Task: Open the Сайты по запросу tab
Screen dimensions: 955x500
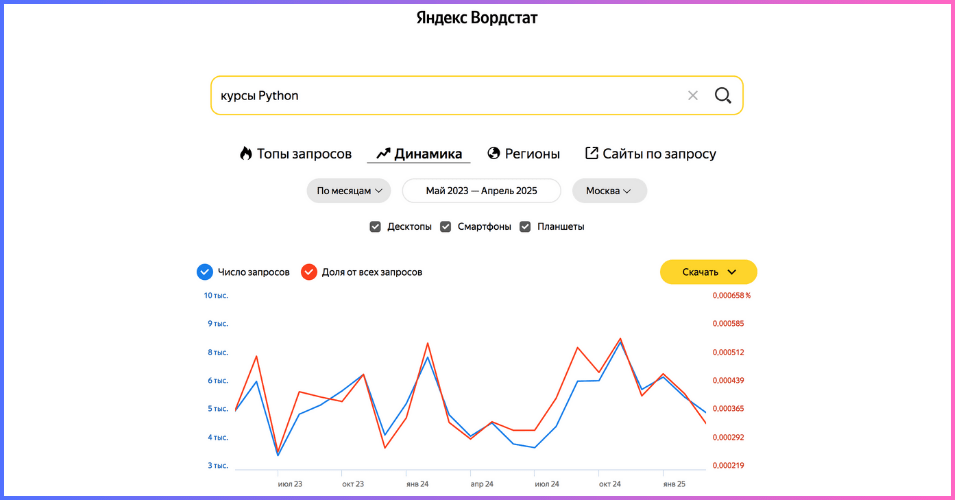Action: [x=650, y=153]
